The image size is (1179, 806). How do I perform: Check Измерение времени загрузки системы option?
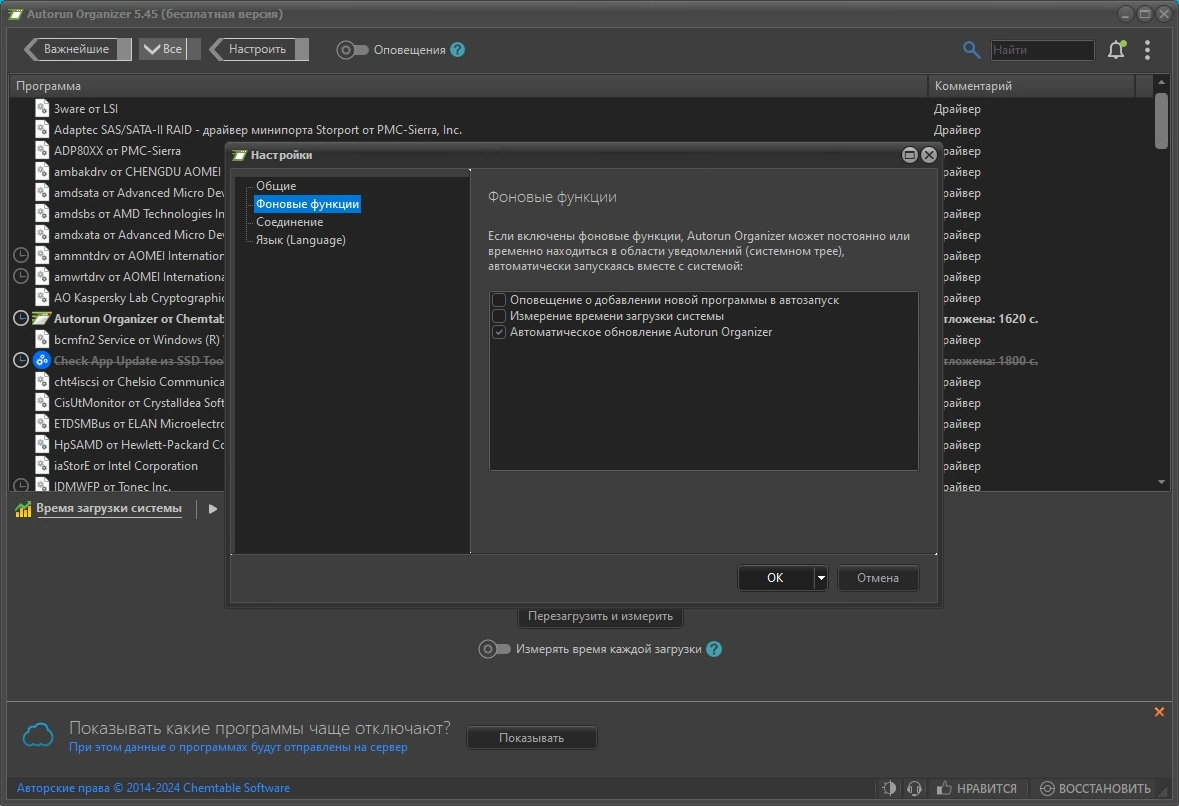coord(499,316)
